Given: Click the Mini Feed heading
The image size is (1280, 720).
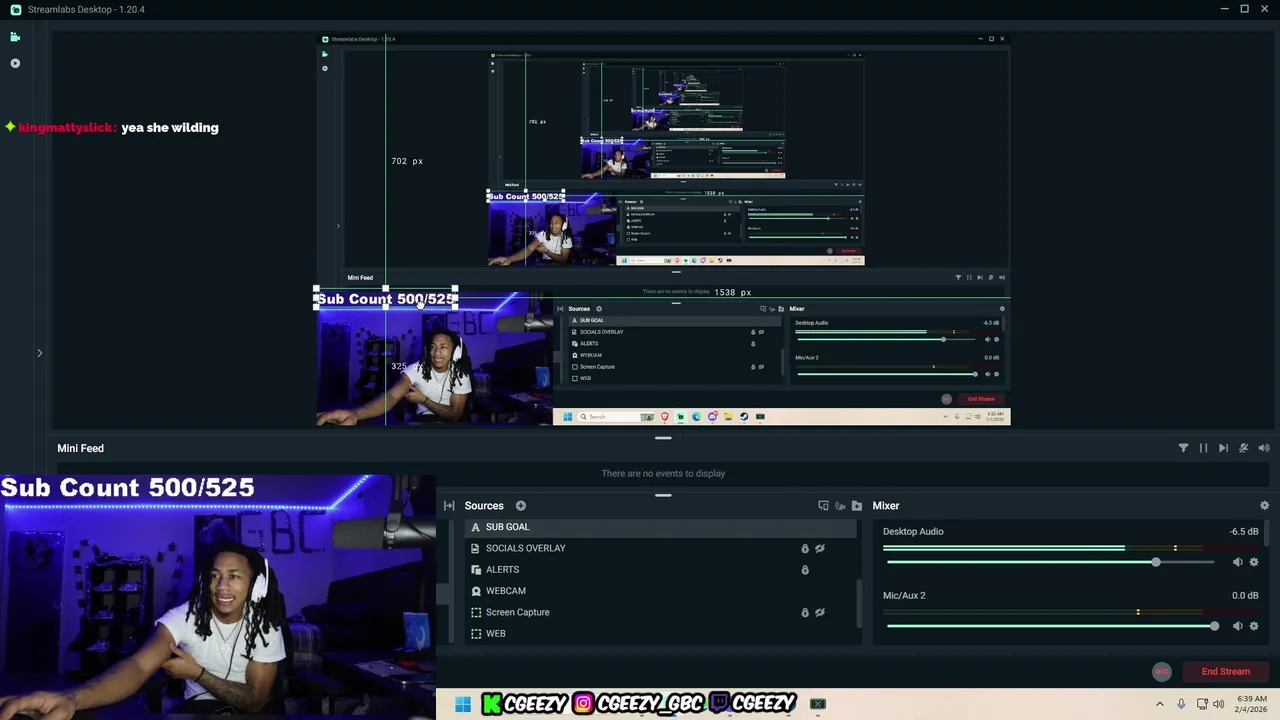Looking at the screenshot, I should [81, 448].
